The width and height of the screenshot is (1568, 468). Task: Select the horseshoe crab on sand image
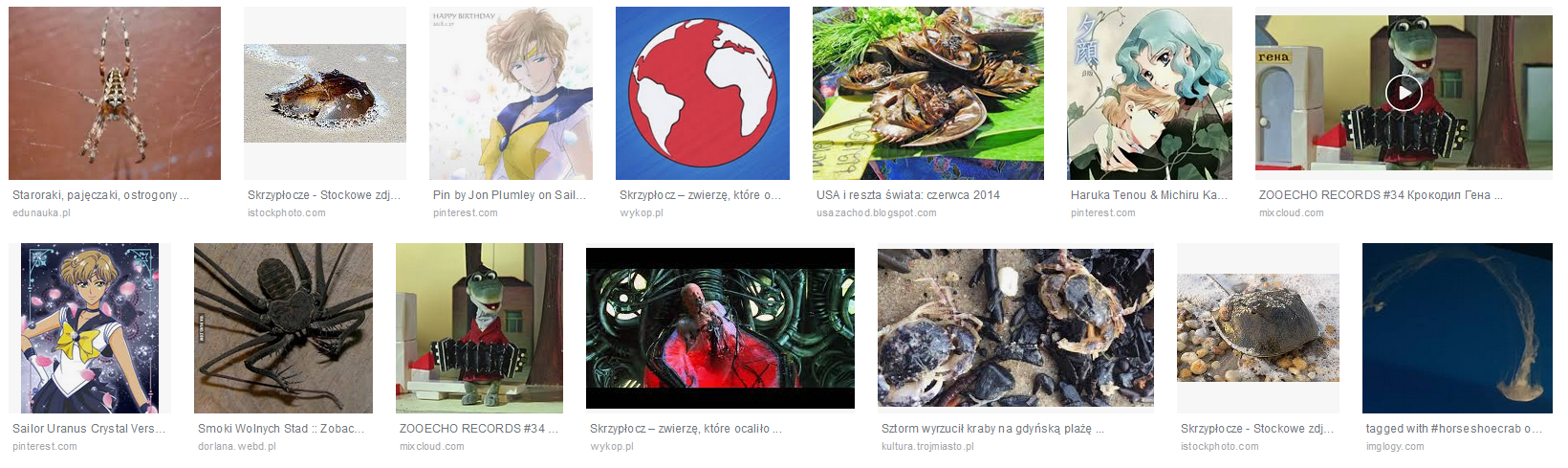(x=325, y=93)
